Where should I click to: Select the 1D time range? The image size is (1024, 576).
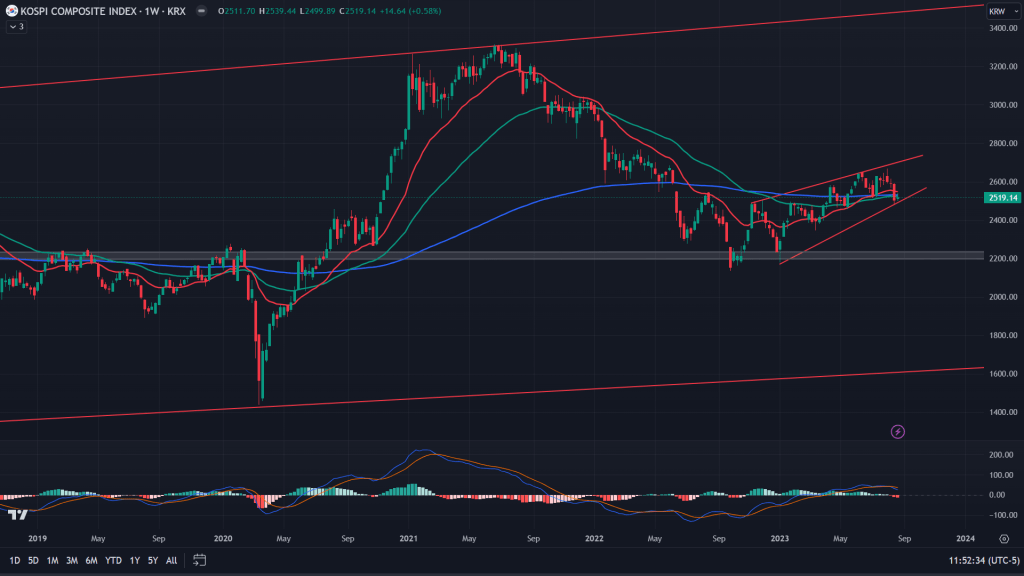[x=14, y=561]
